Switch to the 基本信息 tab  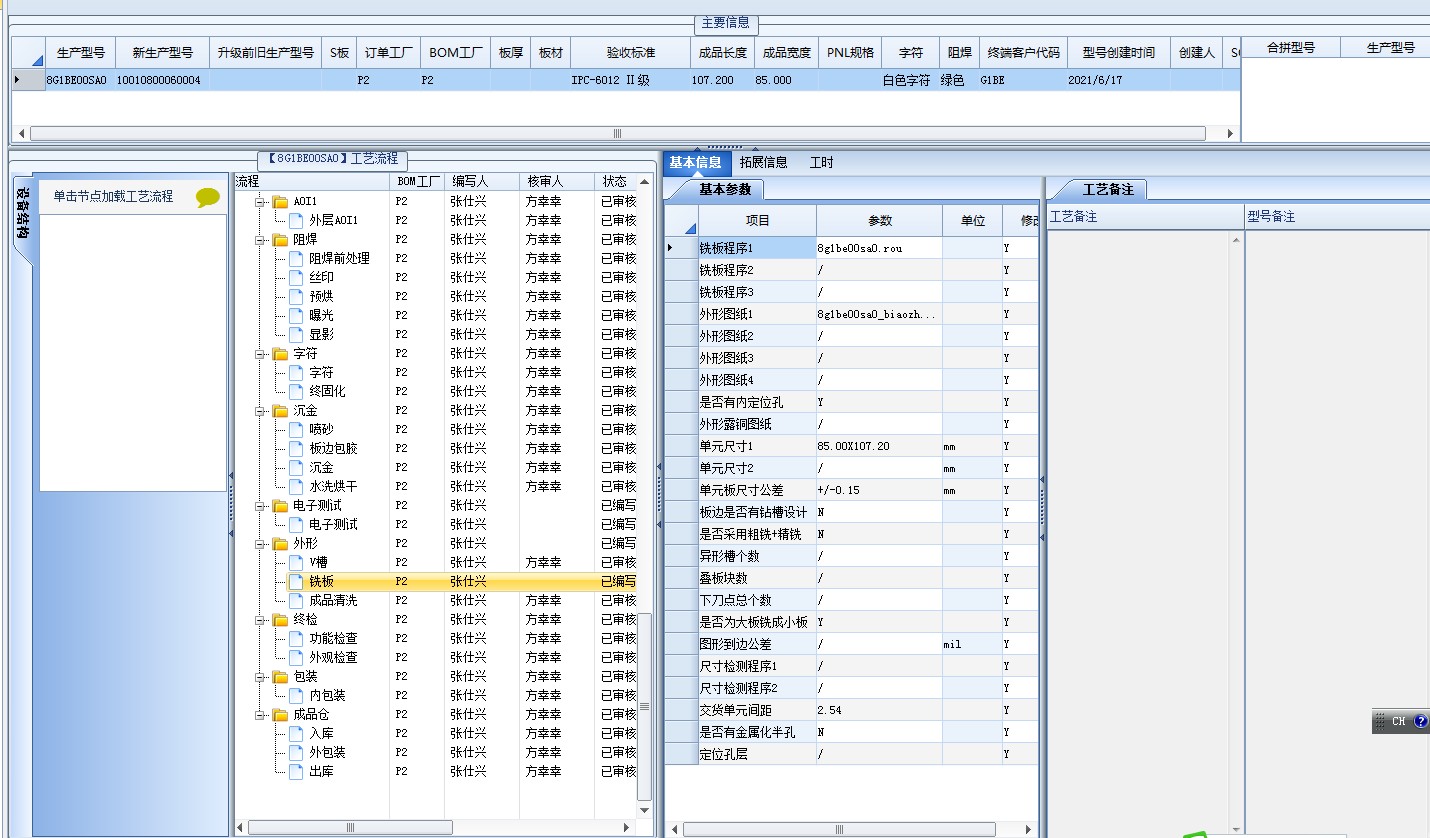(695, 162)
